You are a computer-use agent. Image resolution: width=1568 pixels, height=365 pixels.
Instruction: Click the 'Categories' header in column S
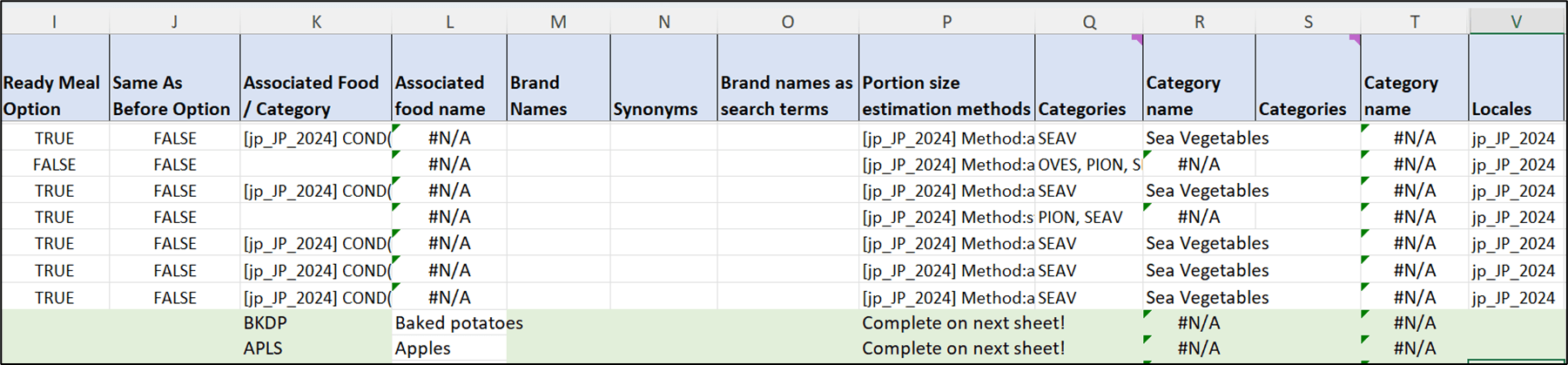pyautogui.click(x=1308, y=78)
